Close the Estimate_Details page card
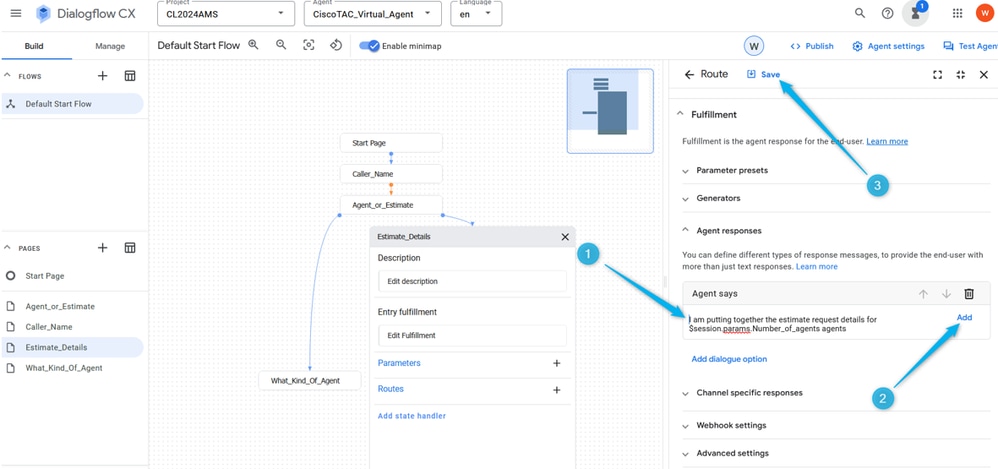998x469 pixels. click(x=565, y=237)
